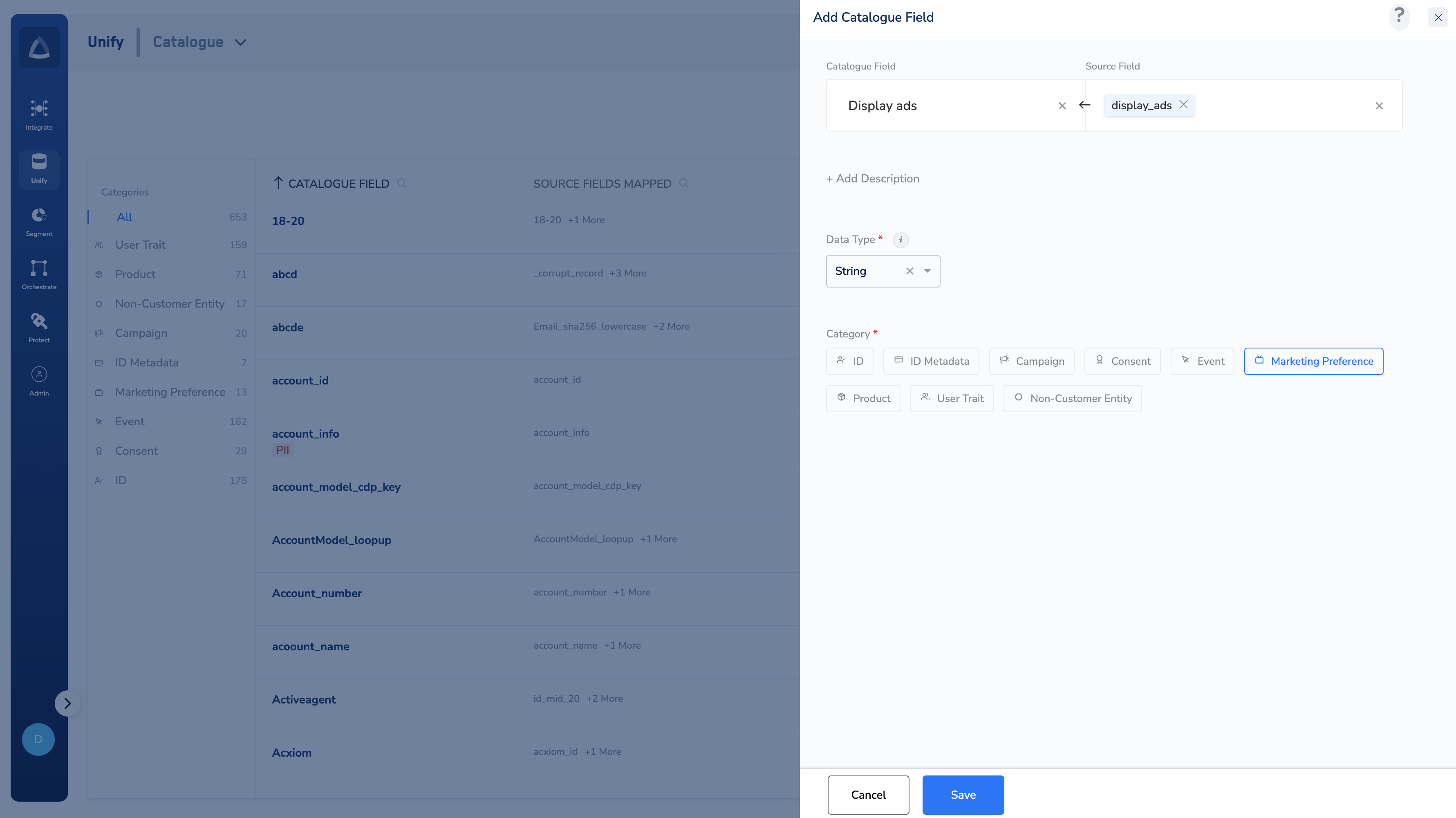This screenshot has width=1456, height=818.
Task: Select the ID Metadata category chip
Action: point(931,361)
